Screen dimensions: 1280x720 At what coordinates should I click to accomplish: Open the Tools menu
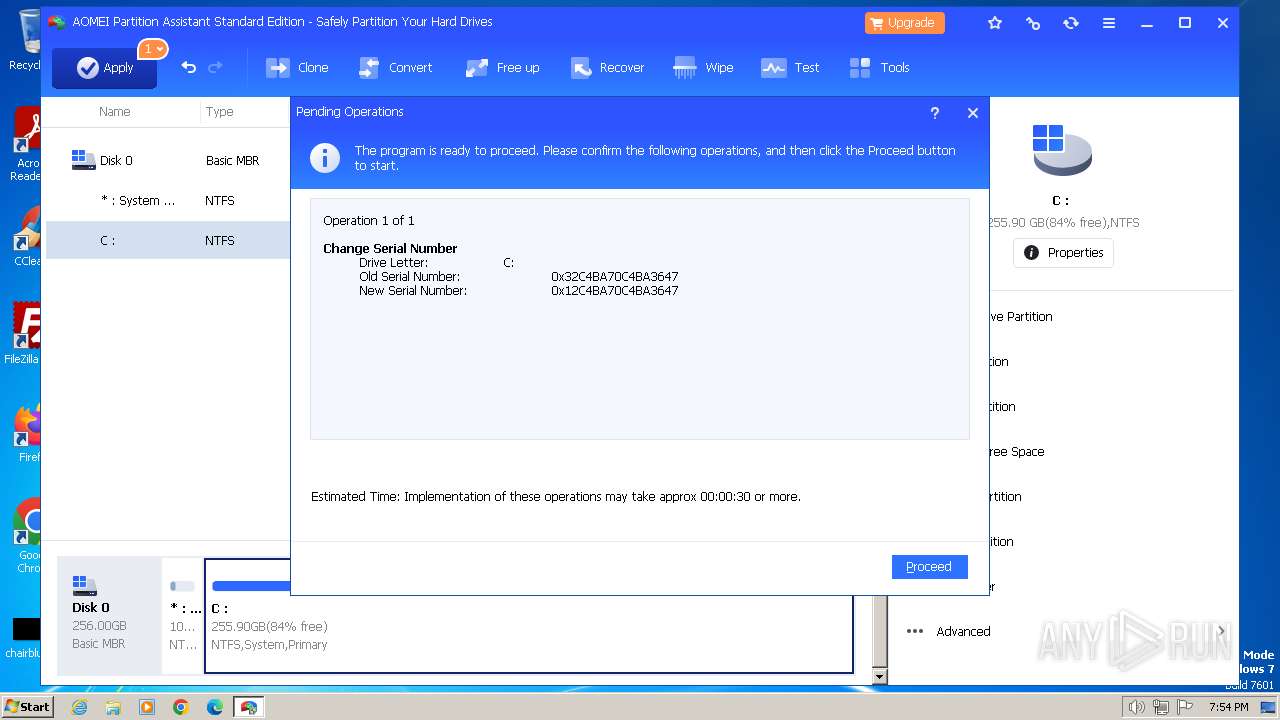coord(880,67)
